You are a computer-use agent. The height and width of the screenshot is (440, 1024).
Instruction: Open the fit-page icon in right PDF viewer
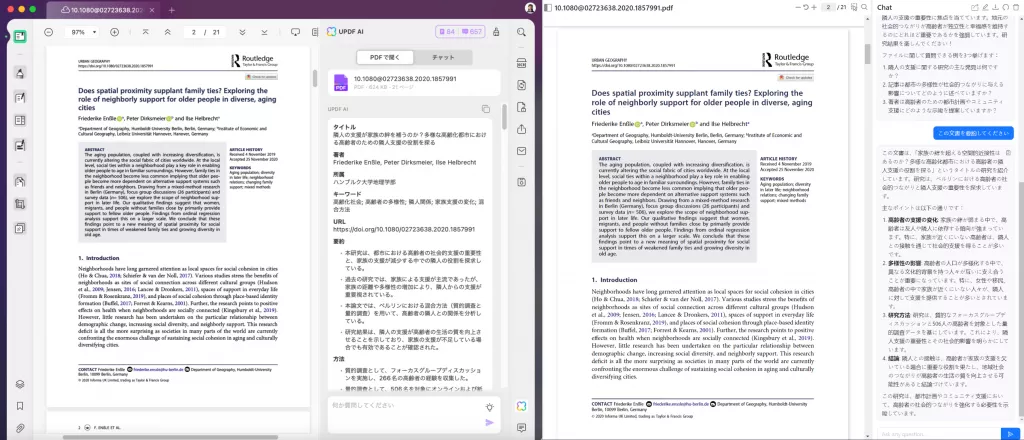coord(854,7)
